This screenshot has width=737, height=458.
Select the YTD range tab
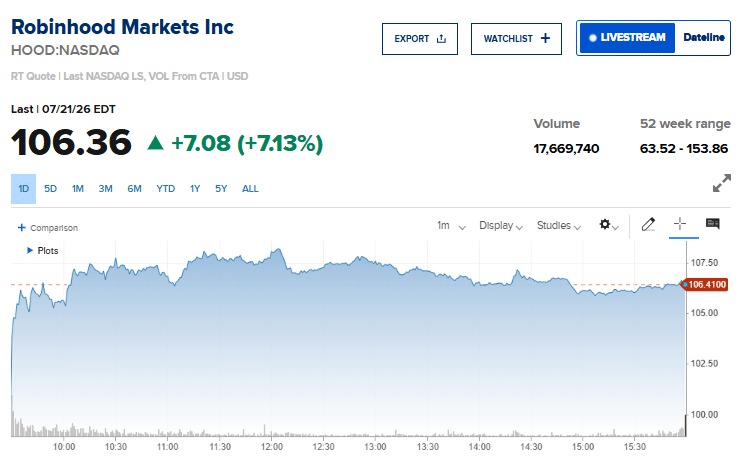pos(165,189)
